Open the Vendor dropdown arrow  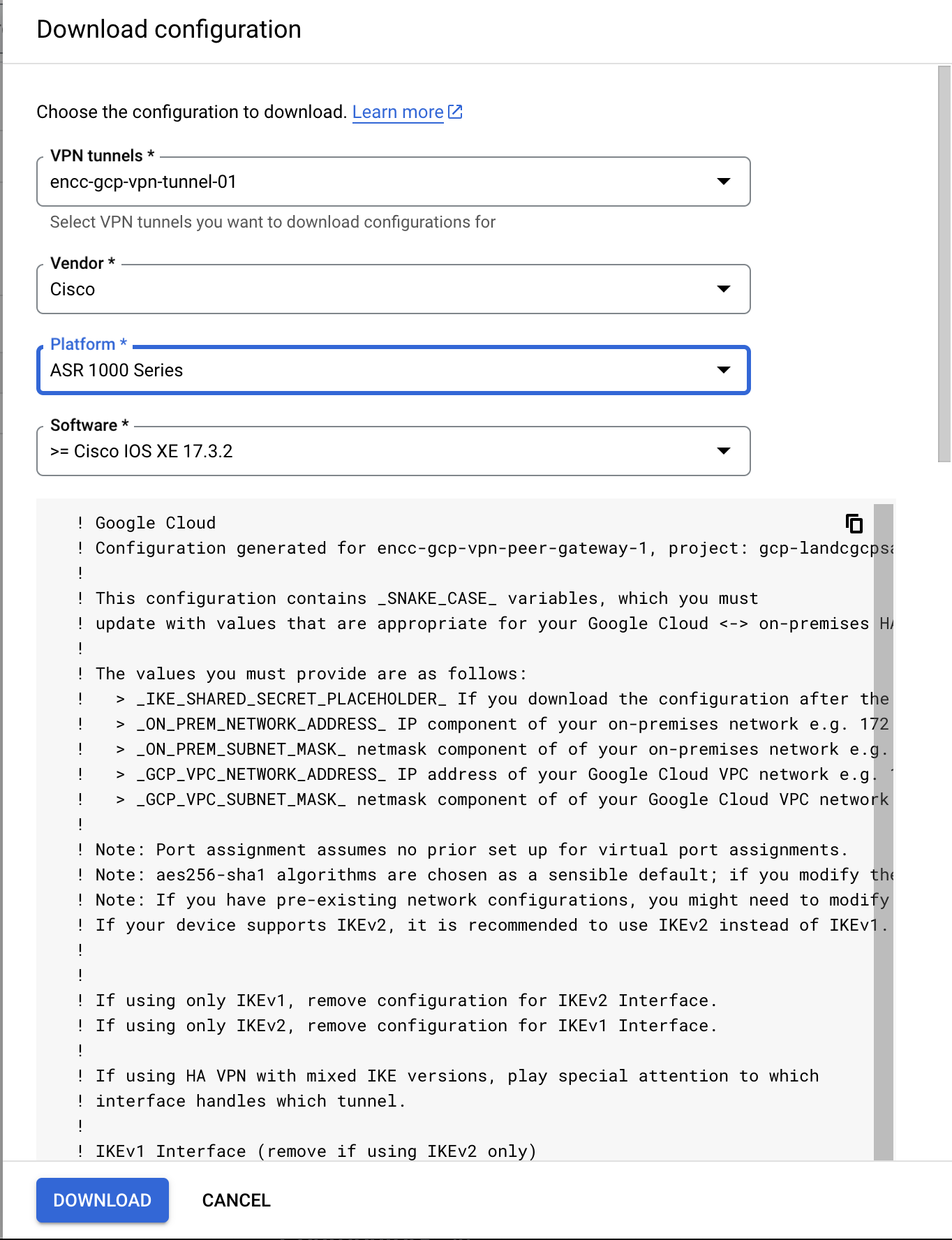pos(724,289)
